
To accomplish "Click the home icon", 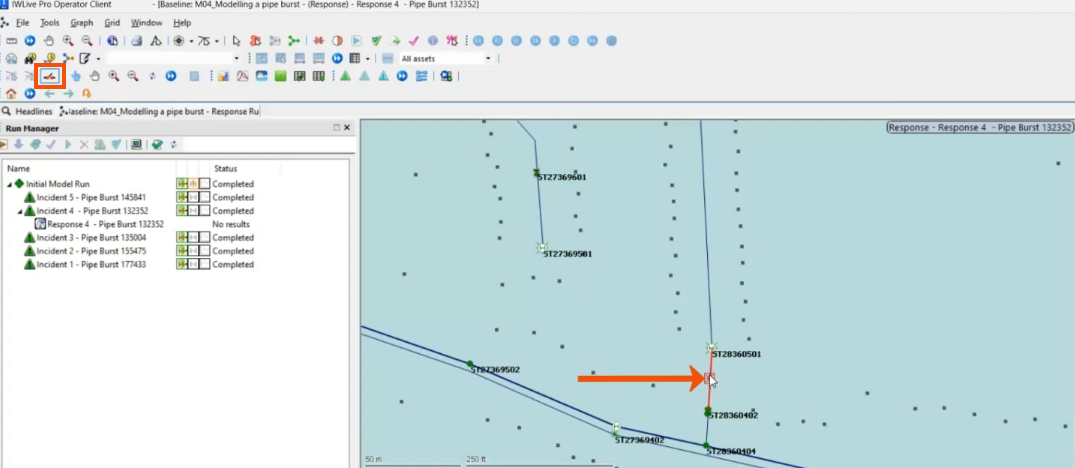I will pos(11,93).
